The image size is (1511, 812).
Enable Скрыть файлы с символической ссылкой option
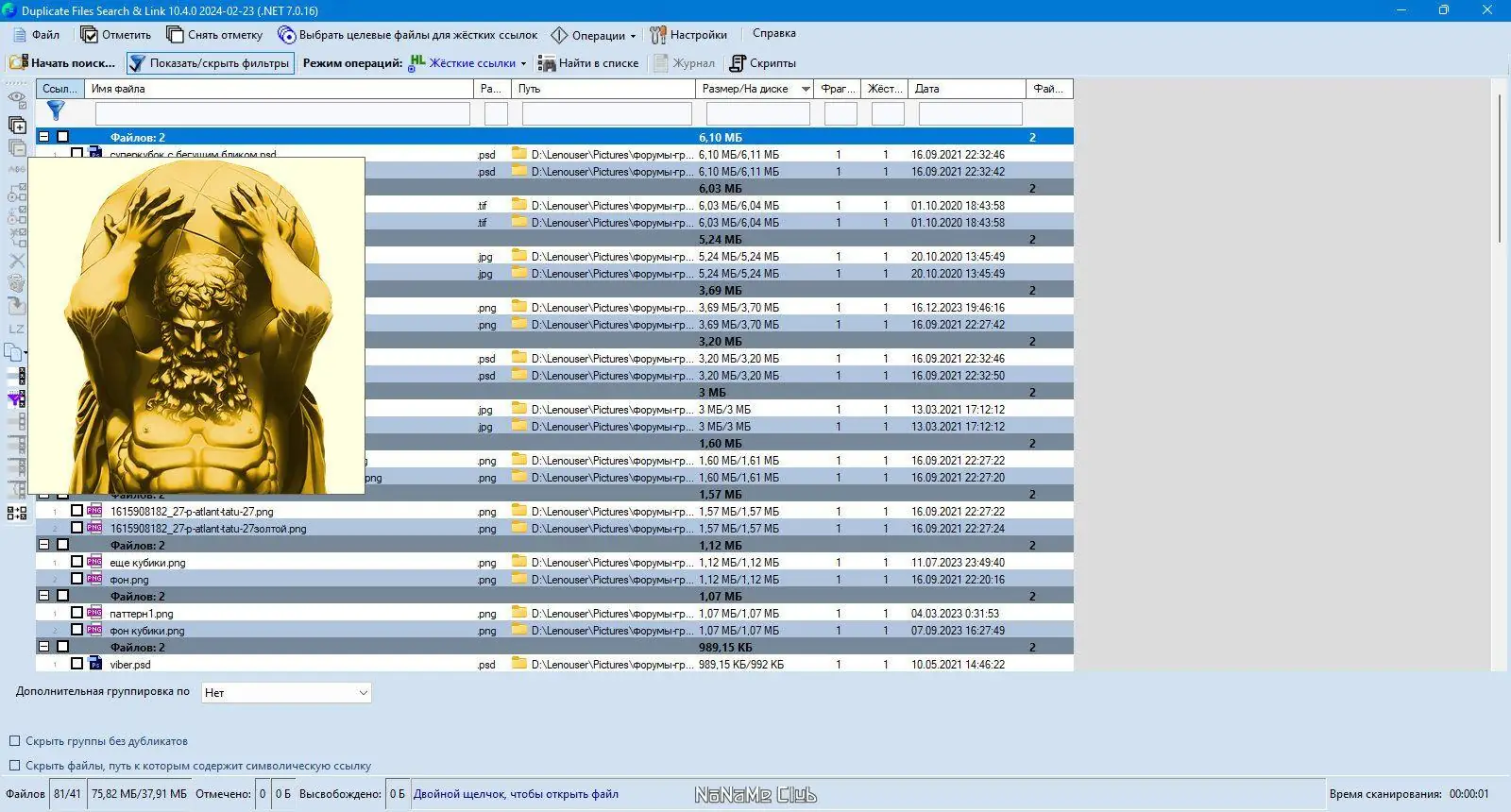[14, 766]
